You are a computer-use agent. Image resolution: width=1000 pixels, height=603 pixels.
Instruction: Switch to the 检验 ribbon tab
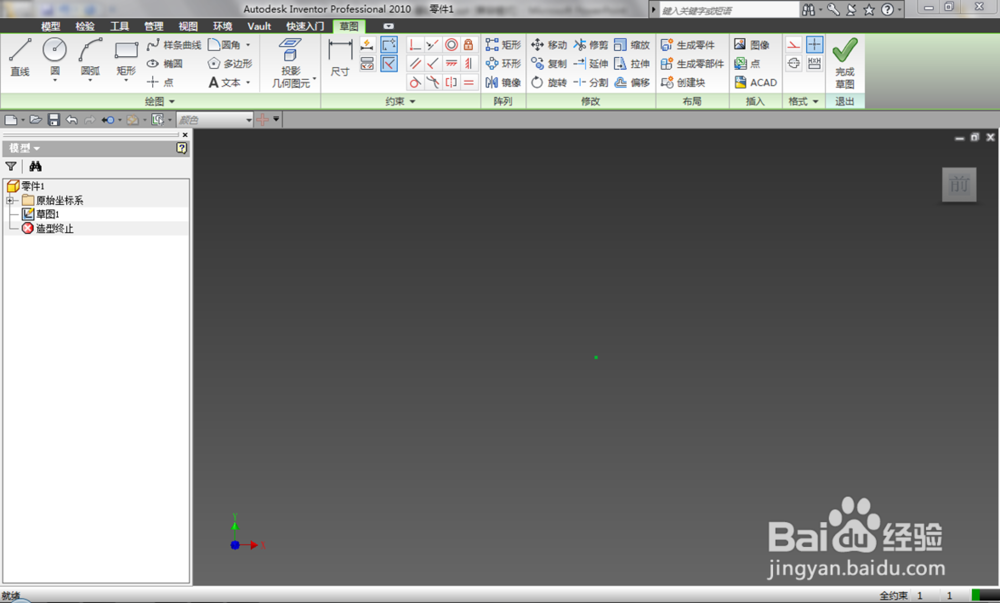[85, 26]
